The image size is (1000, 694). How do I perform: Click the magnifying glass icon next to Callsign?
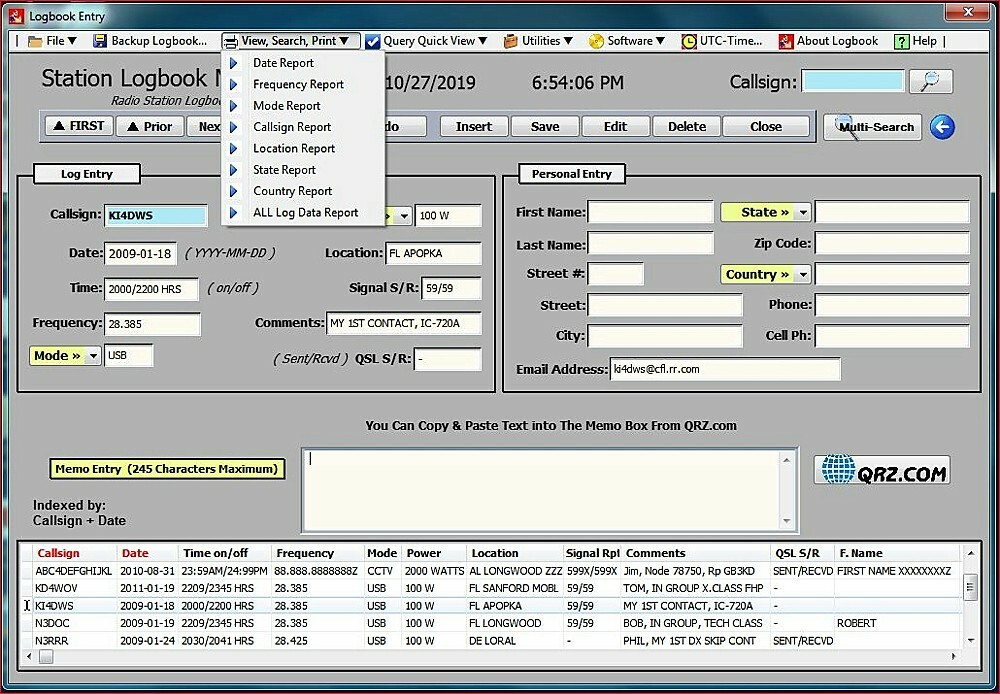click(931, 82)
